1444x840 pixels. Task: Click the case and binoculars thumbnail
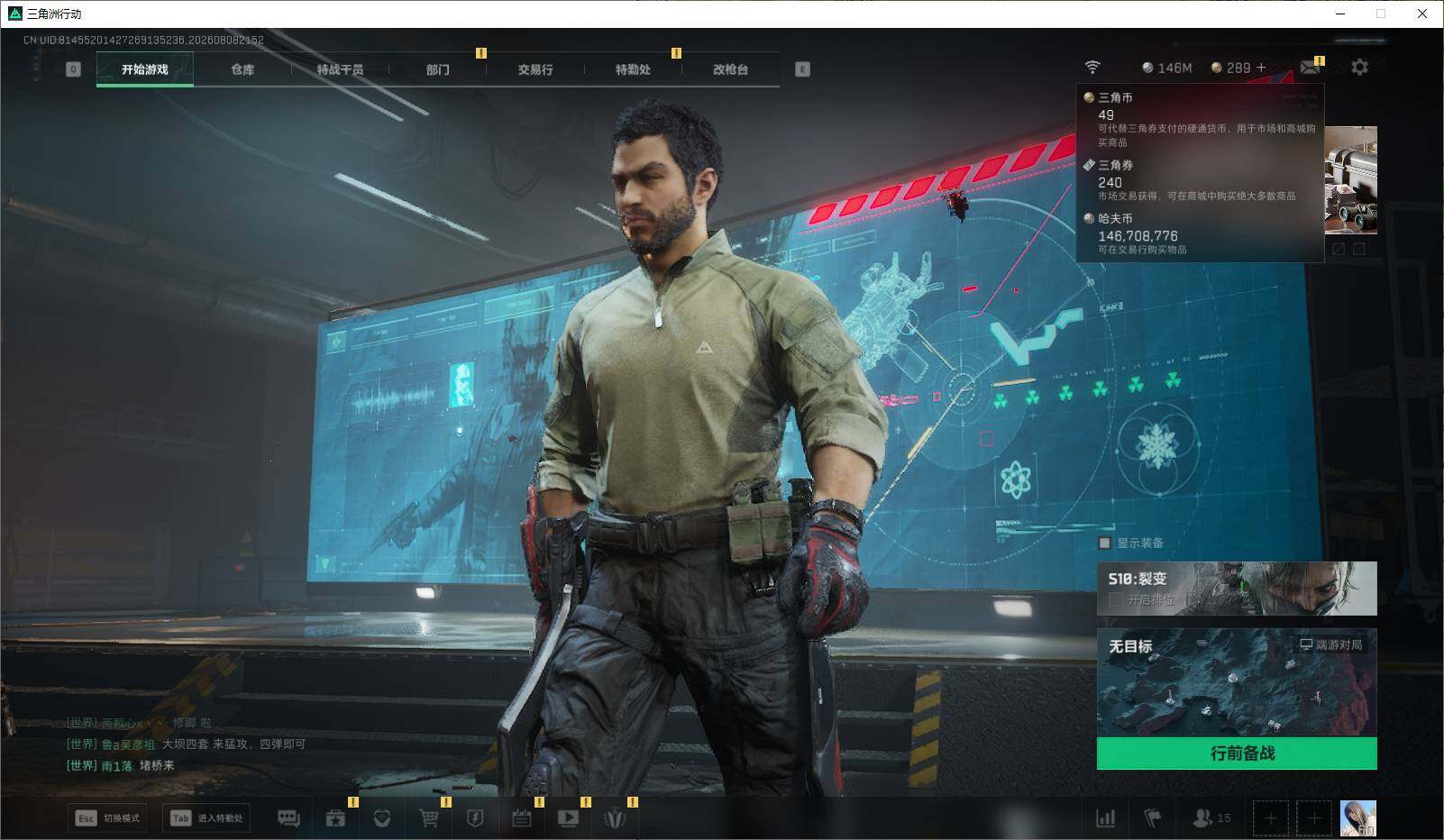pyautogui.click(x=1351, y=180)
